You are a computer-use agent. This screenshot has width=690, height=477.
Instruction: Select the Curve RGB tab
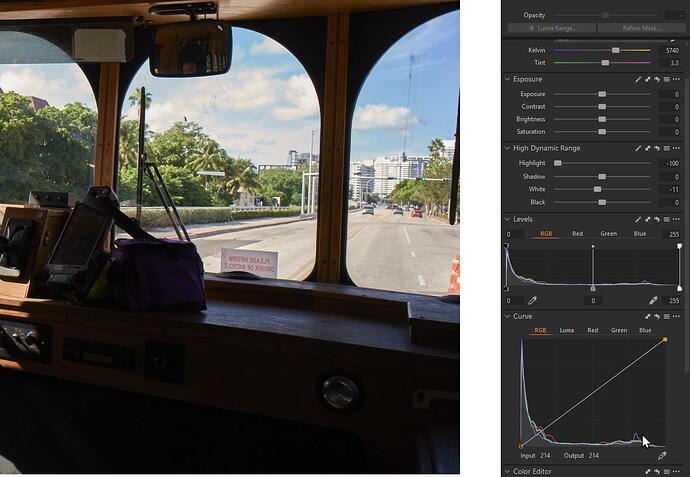[x=540, y=330]
